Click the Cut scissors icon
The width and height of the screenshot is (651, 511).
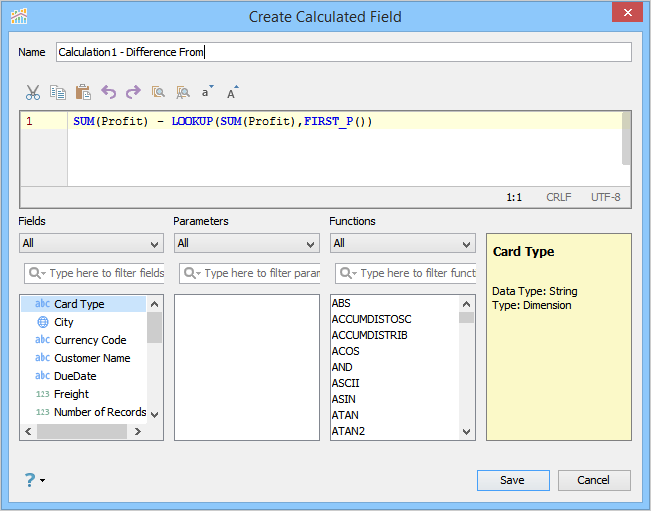[33, 92]
